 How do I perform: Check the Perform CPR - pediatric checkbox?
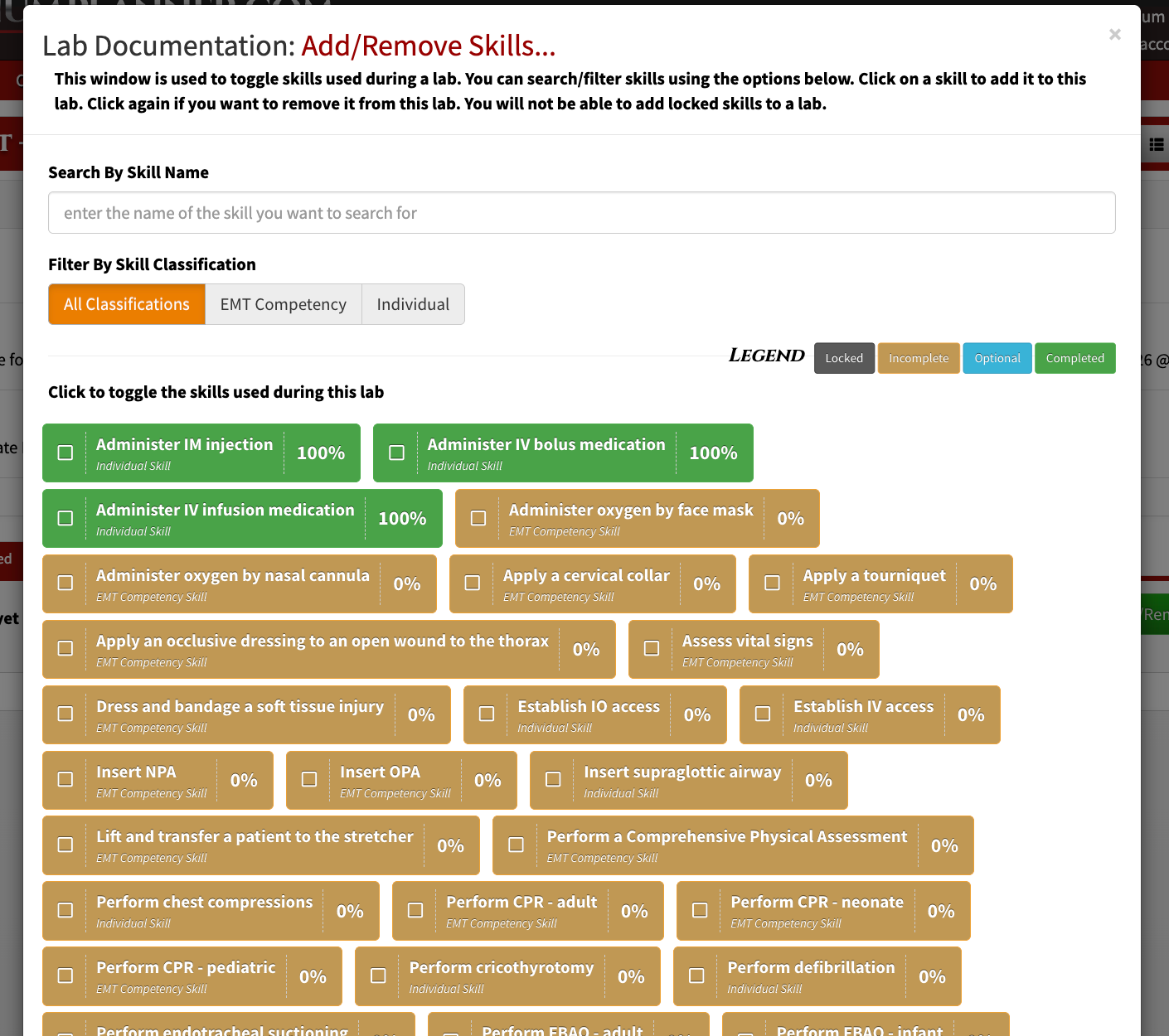coord(65,976)
